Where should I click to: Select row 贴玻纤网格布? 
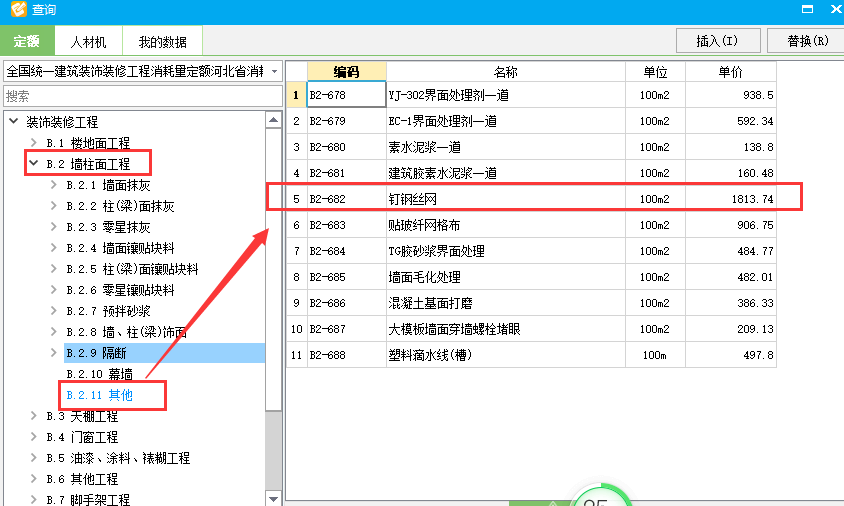coord(531,225)
